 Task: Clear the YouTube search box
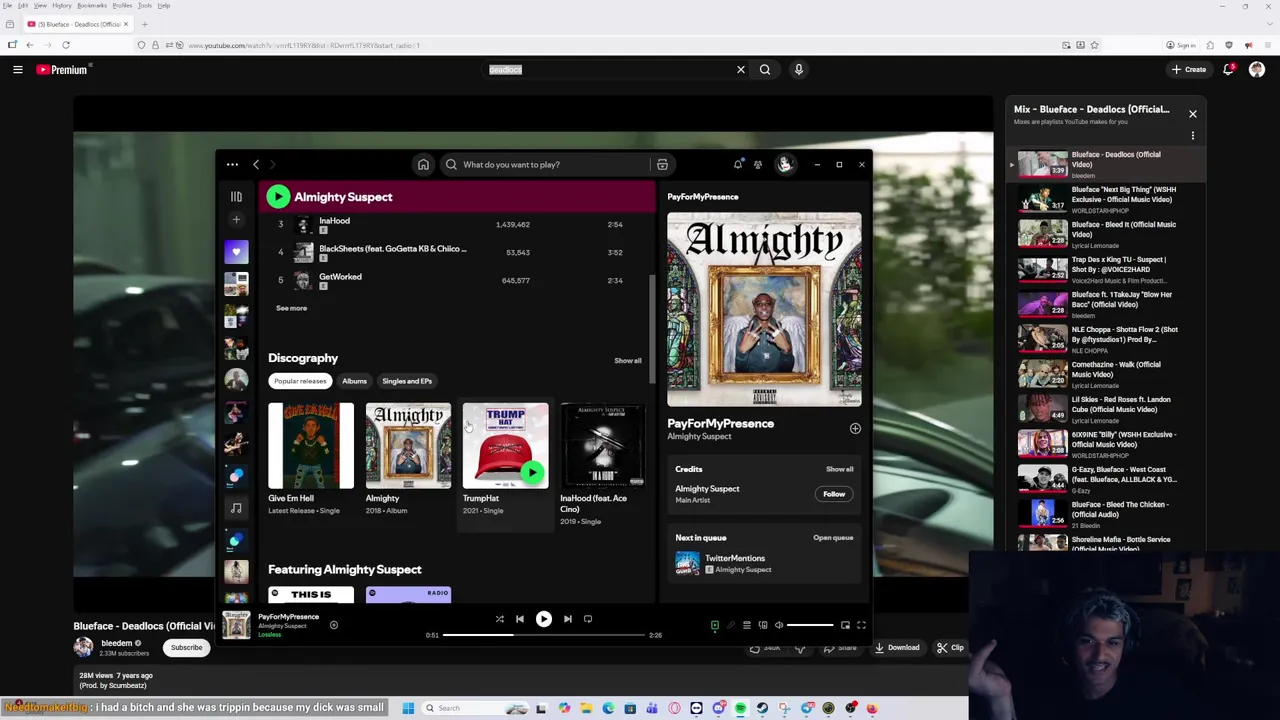coord(741,70)
